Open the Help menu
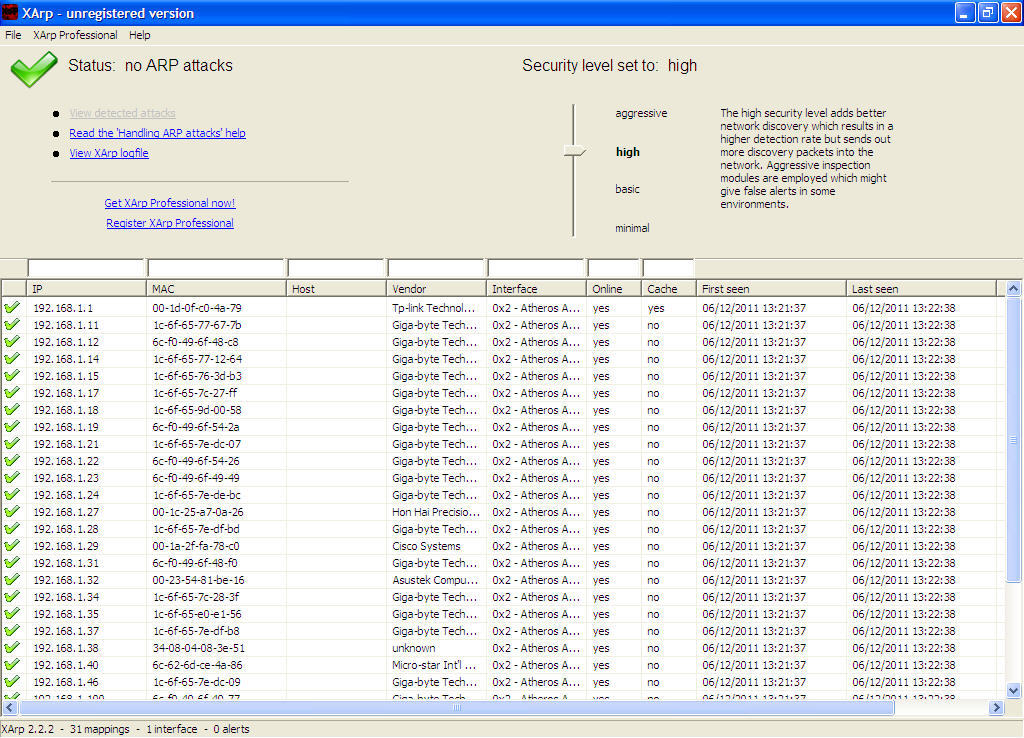Image resolution: width=1024 pixels, height=738 pixels. point(139,35)
